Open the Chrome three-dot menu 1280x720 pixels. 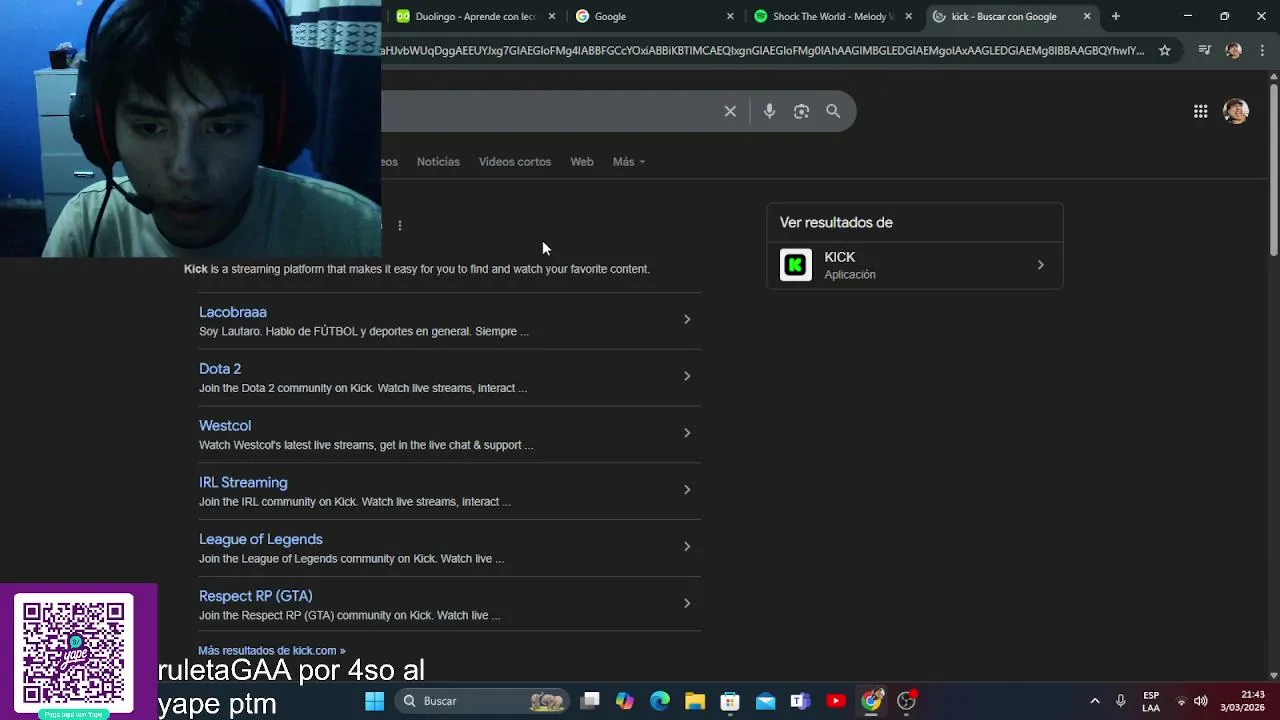click(1261, 50)
